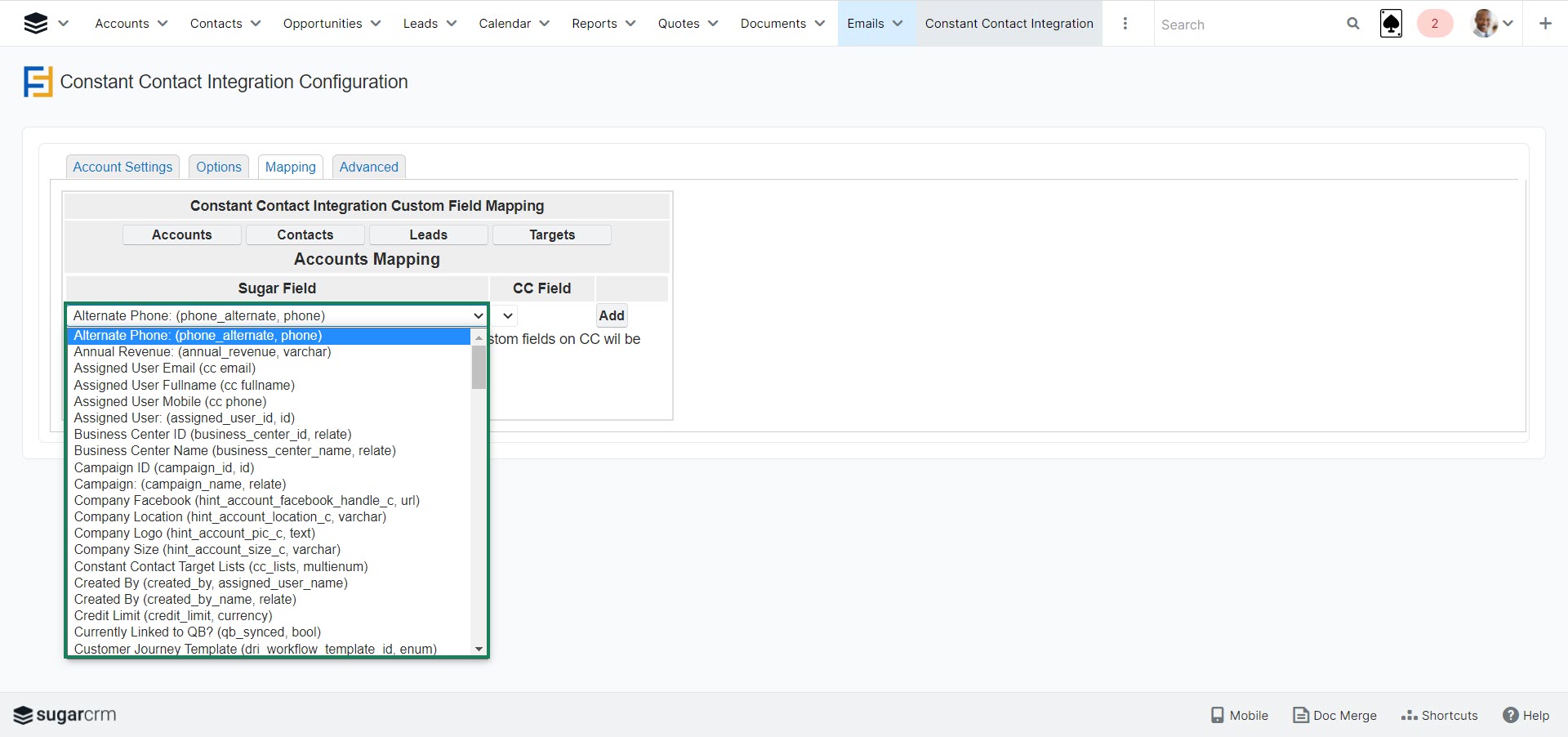Click the SugarCRM cube logo icon
The width and height of the screenshot is (1568, 737).
pyautogui.click(x=35, y=24)
